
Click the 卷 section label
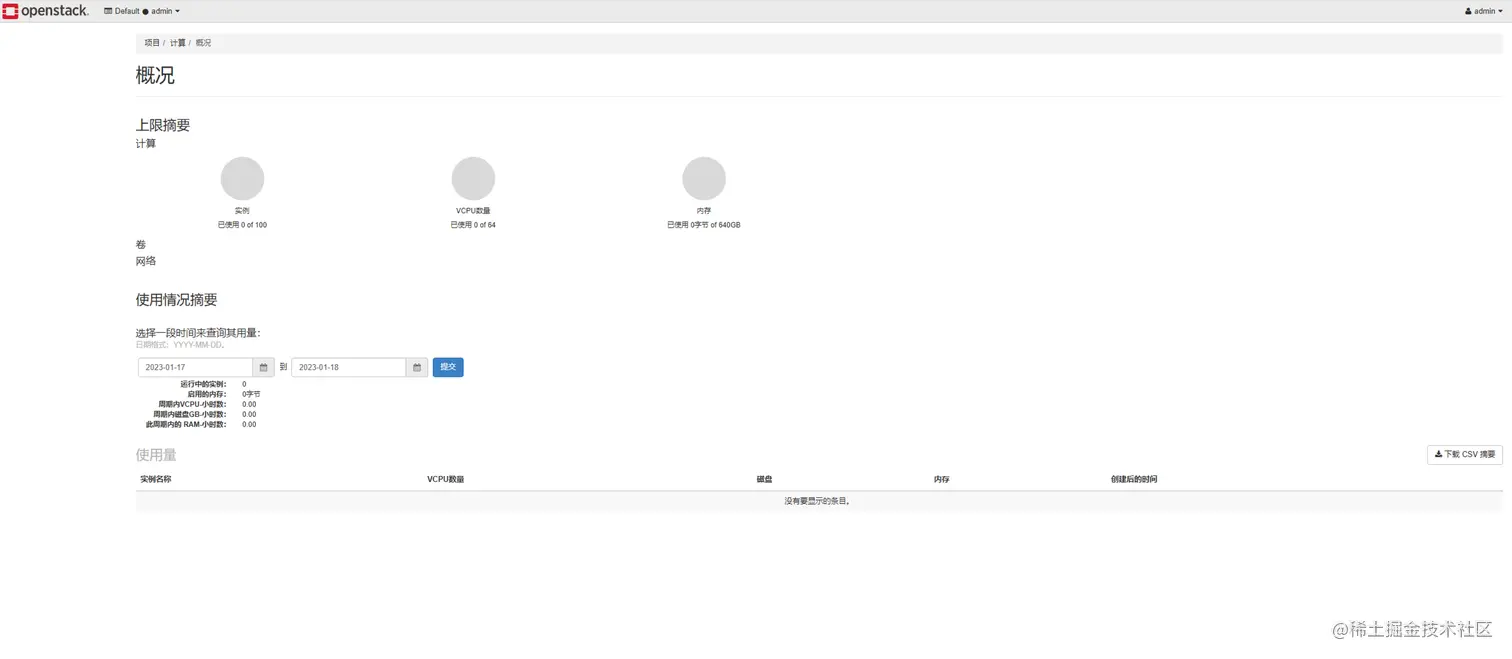point(141,244)
